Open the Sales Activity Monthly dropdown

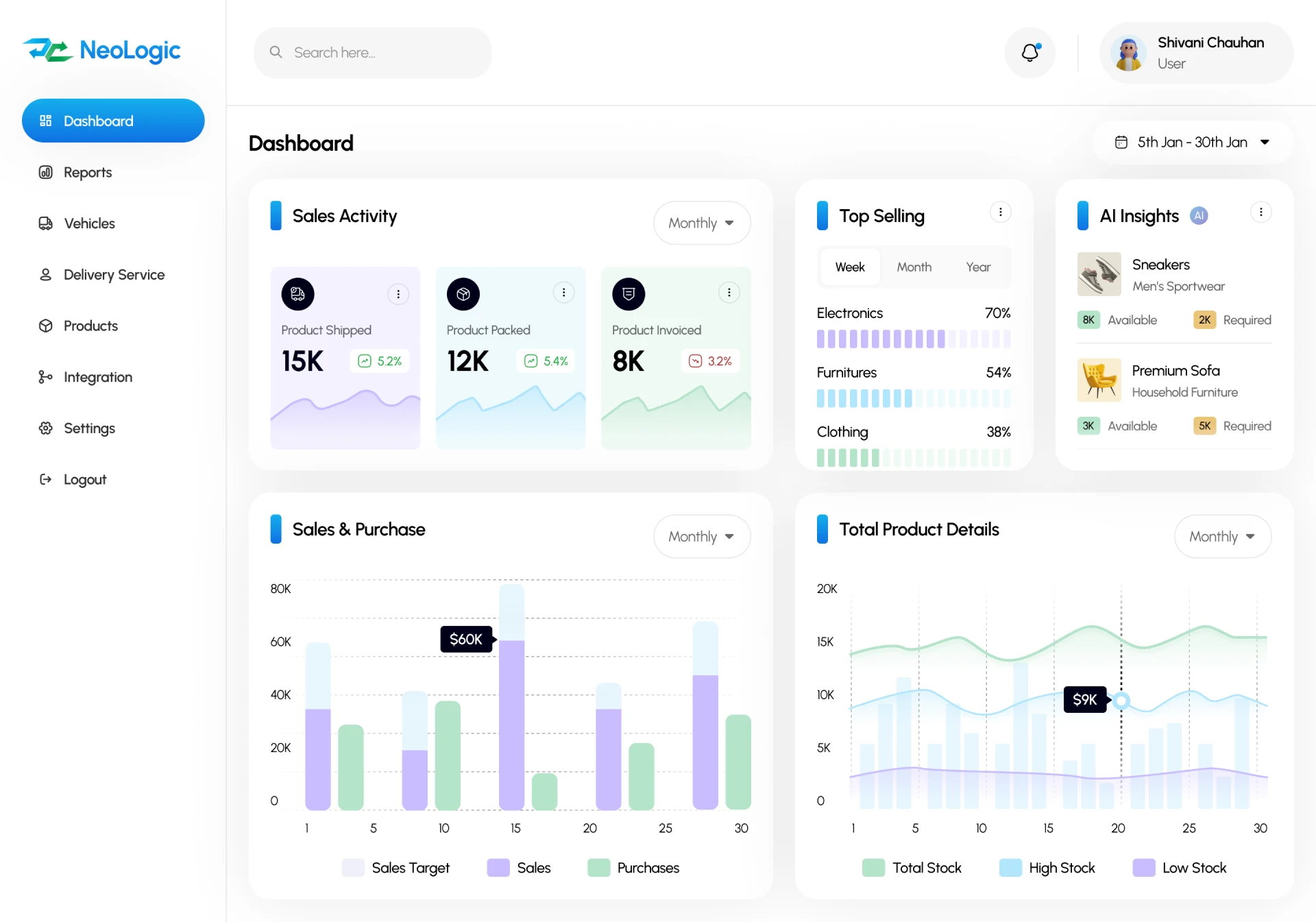coord(701,223)
